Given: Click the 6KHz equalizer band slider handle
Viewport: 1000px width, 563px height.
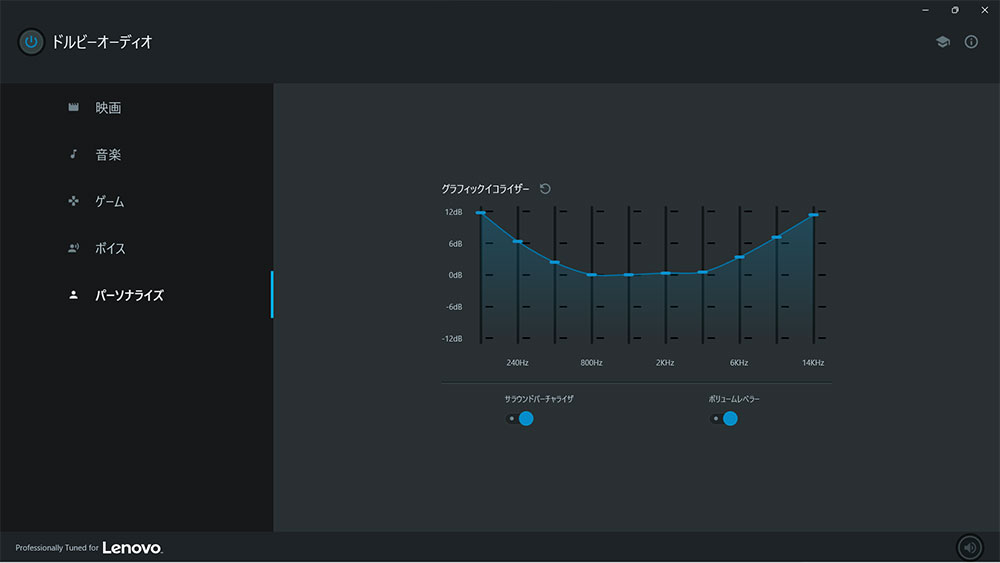Looking at the screenshot, I should pyautogui.click(x=740, y=257).
